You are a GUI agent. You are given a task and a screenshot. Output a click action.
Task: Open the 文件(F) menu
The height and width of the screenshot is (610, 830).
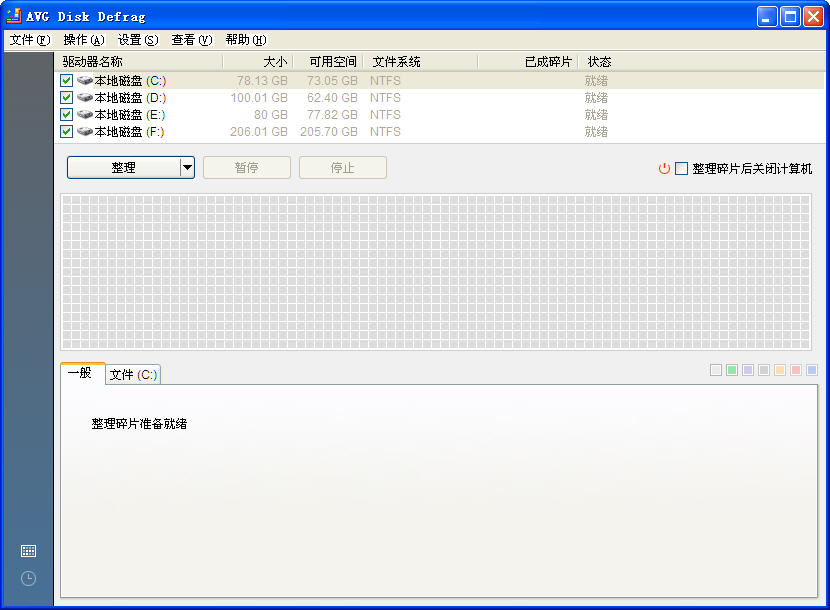30,40
